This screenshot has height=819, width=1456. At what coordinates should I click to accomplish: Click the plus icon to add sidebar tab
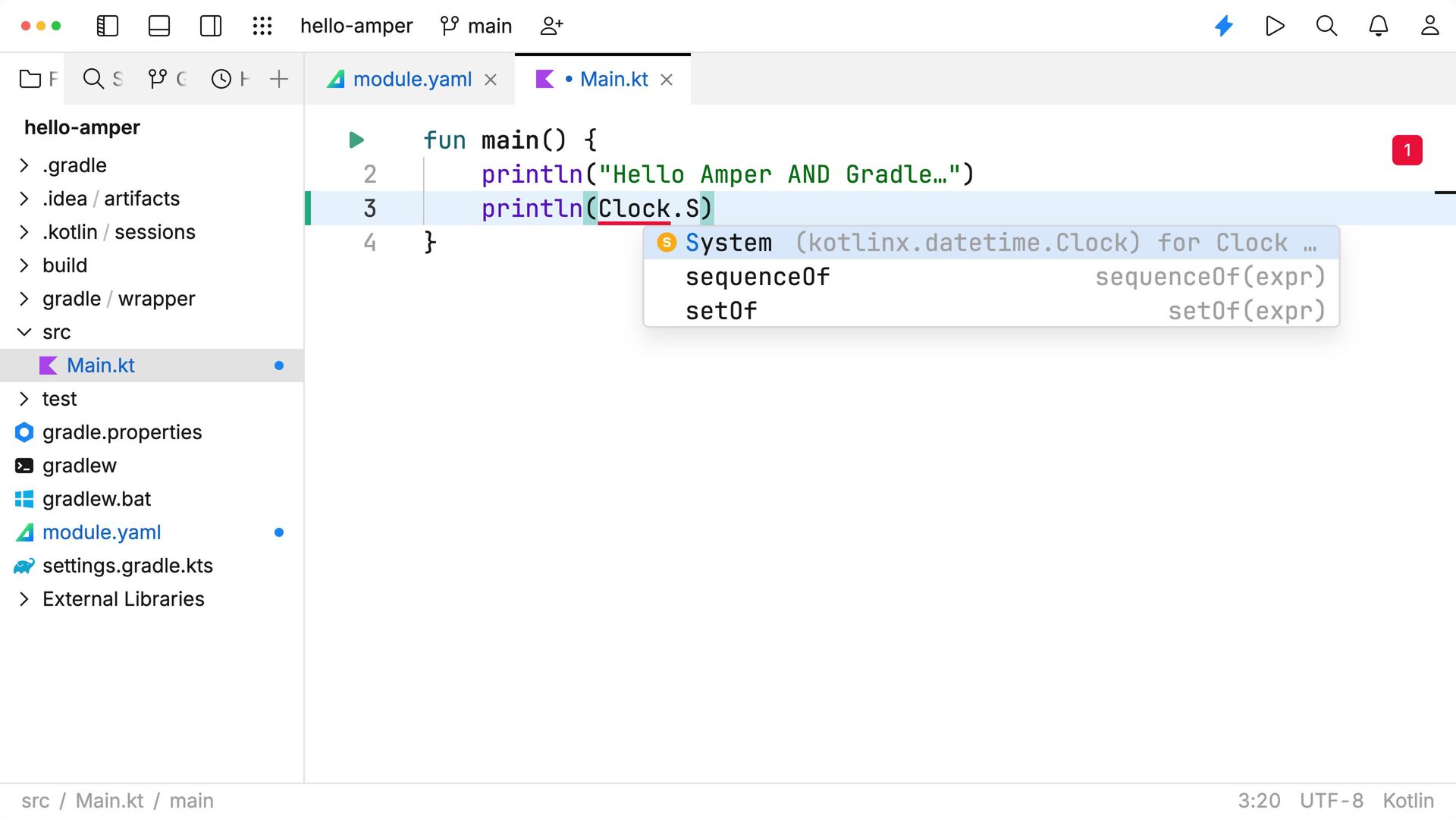coord(279,79)
